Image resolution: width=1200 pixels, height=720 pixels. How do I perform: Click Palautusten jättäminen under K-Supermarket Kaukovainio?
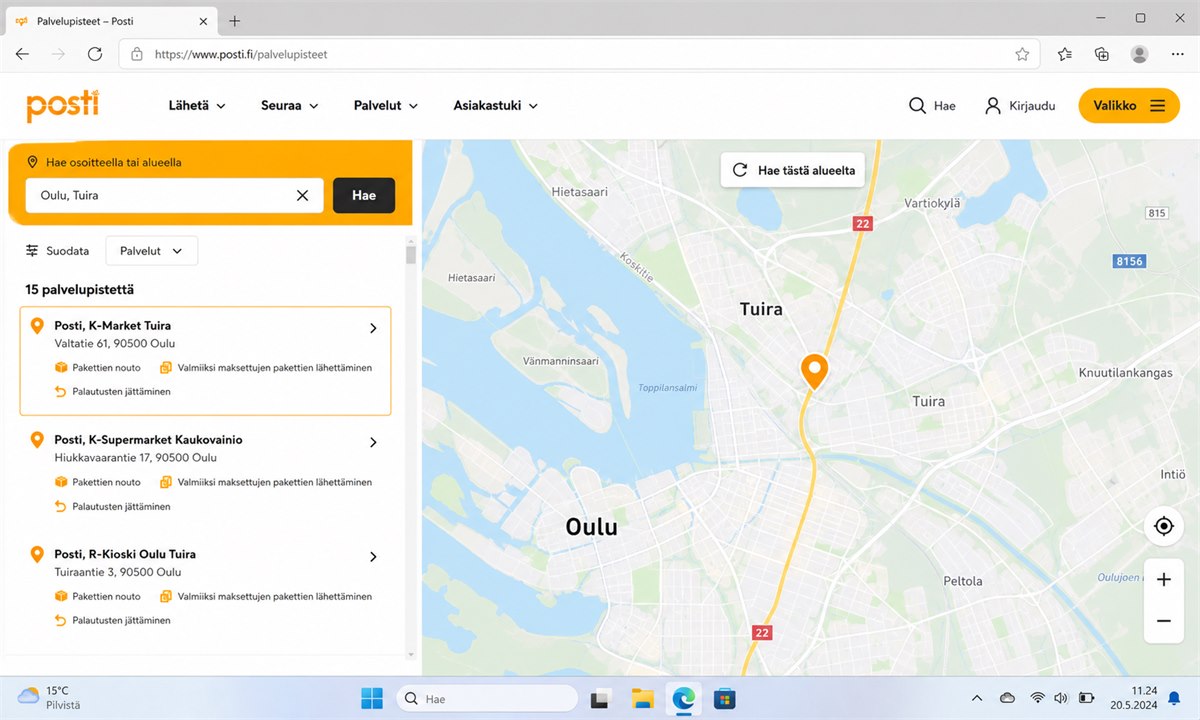tap(112, 506)
